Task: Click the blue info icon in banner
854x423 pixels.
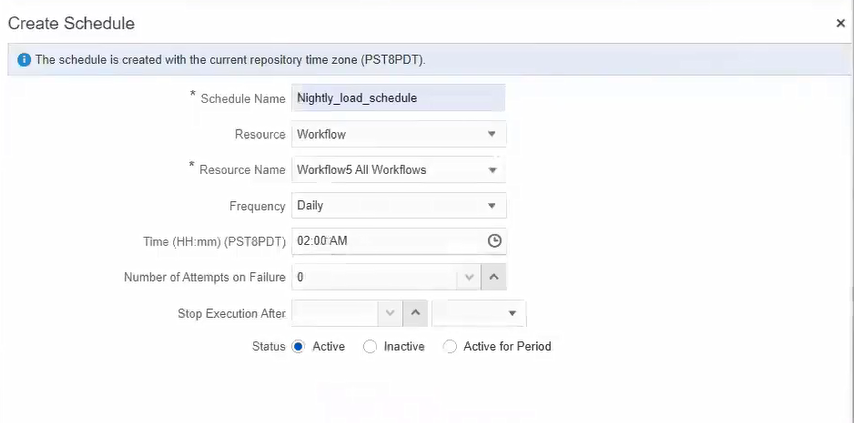Action: (x=24, y=60)
